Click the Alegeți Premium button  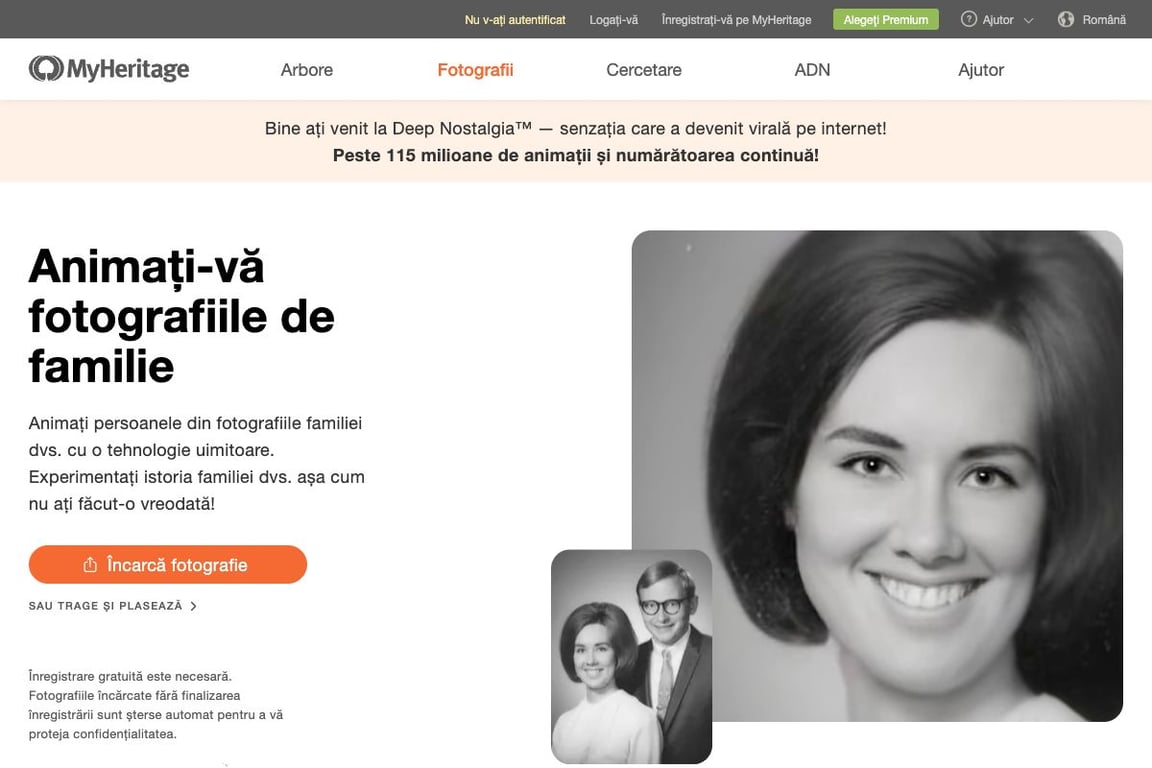pyautogui.click(x=885, y=20)
